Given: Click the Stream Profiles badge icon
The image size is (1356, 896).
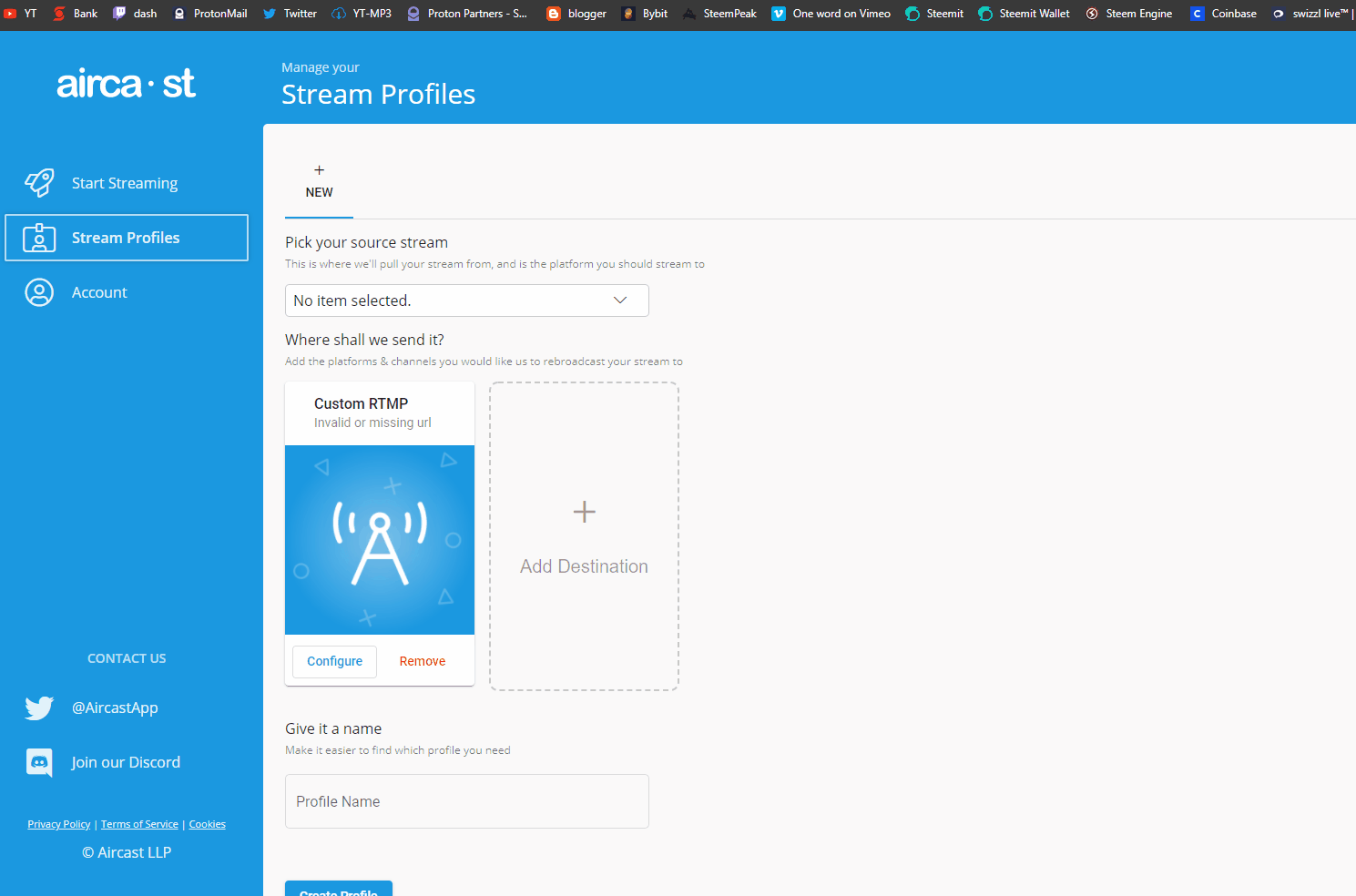Looking at the screenshot, I should tap(39, 238).
